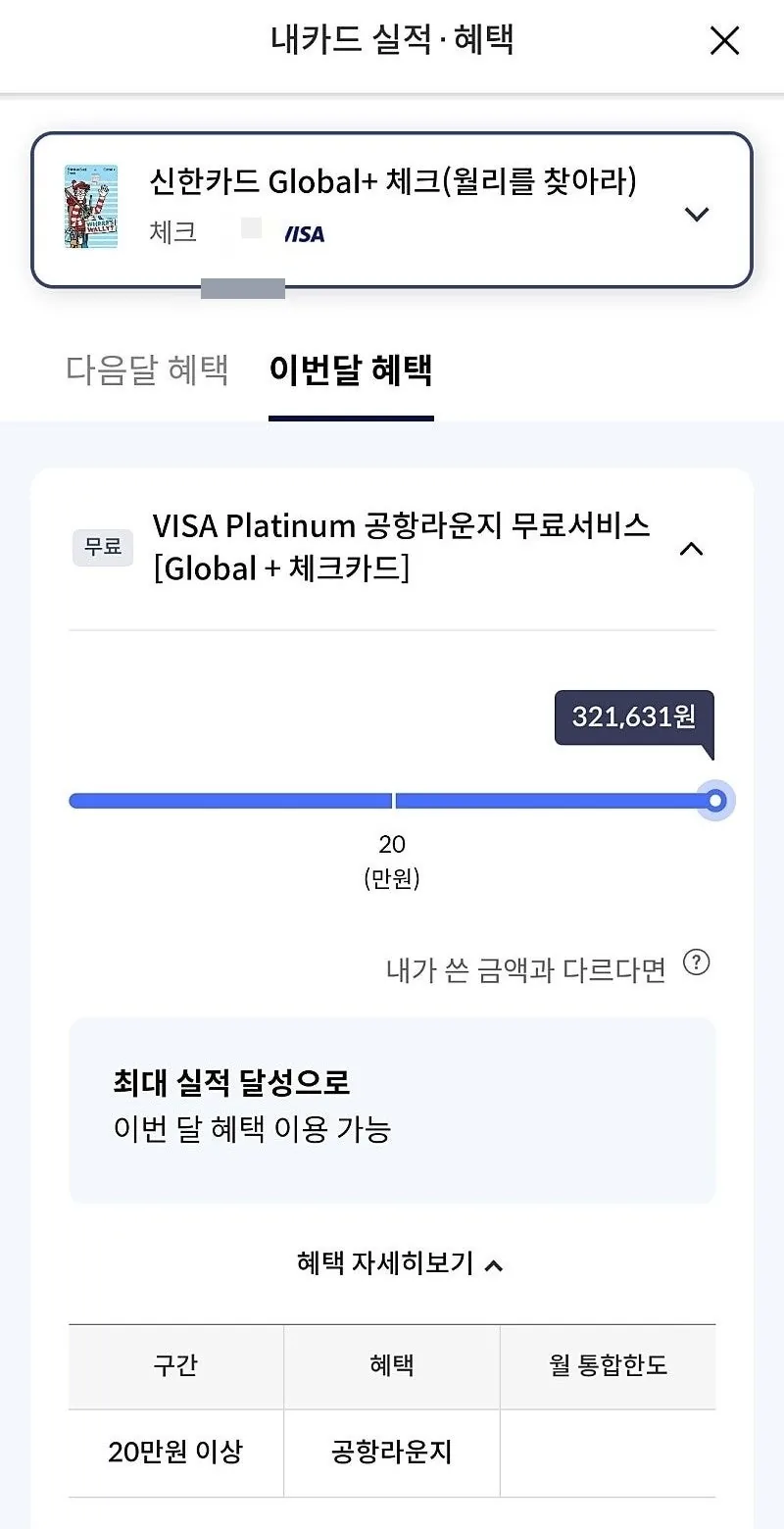This screenshot has width=784, height=1529.
Task: Close the 내카드 실적·혜택 page
Action: pyautogui.click(x=724, y=40)
